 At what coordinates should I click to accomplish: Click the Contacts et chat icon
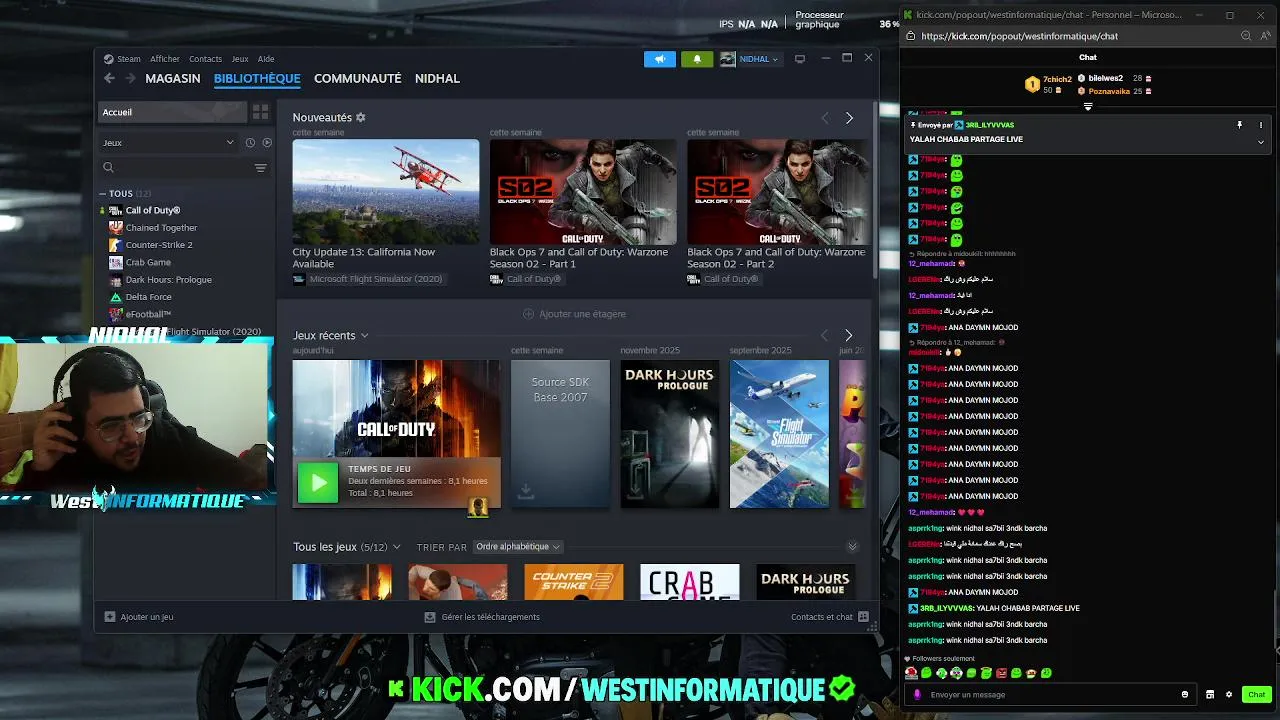click(x=863, y=617)
